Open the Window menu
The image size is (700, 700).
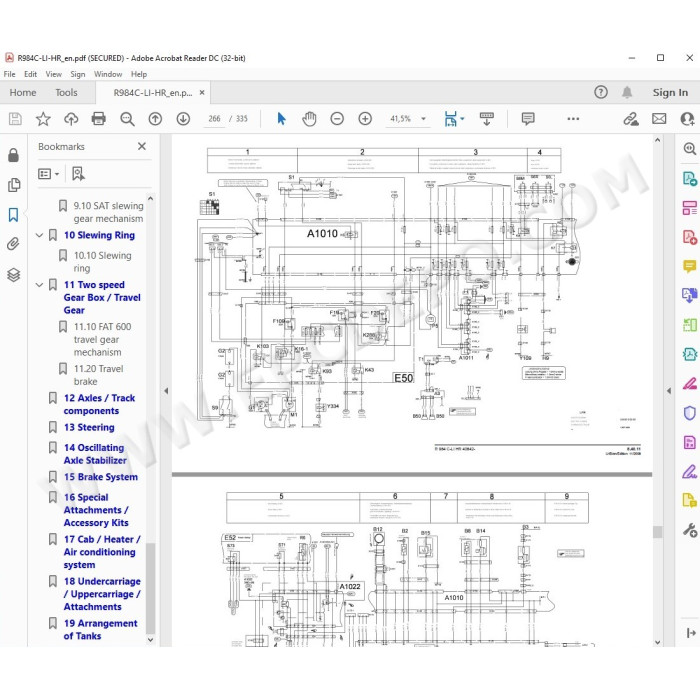click(x=108, y=74)
